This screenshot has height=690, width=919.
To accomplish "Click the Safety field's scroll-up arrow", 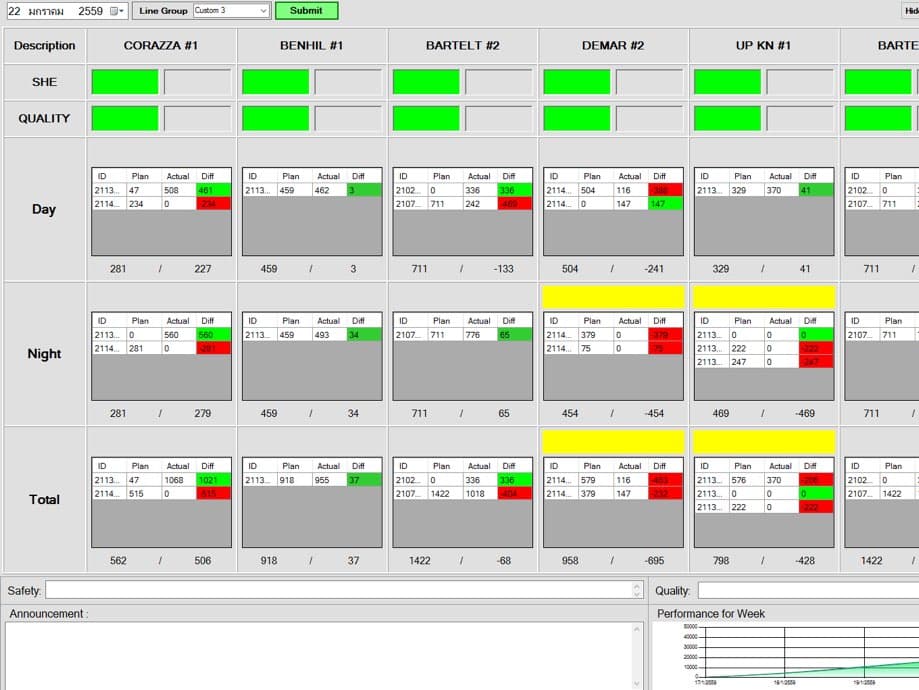I will click(637, 586).
